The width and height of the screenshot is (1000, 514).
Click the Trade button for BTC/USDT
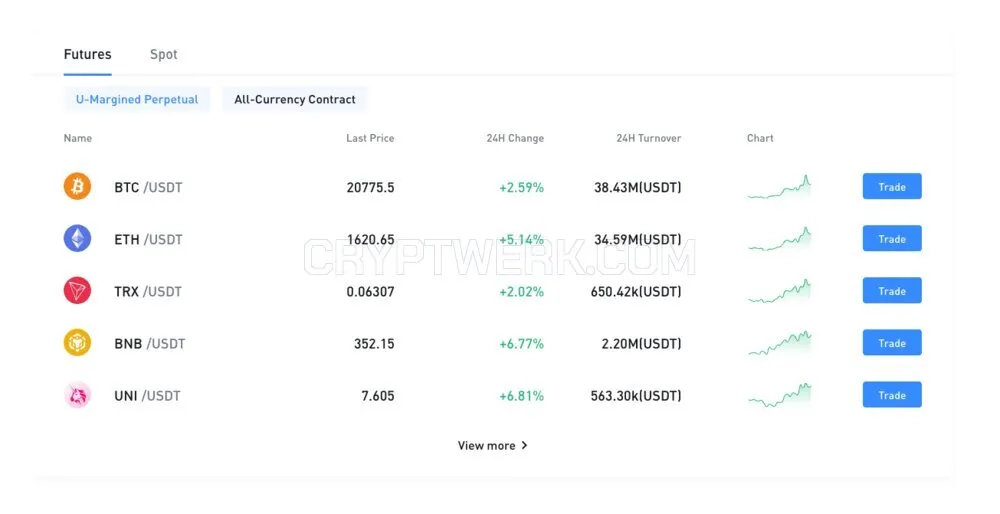[x=892, y=187]
